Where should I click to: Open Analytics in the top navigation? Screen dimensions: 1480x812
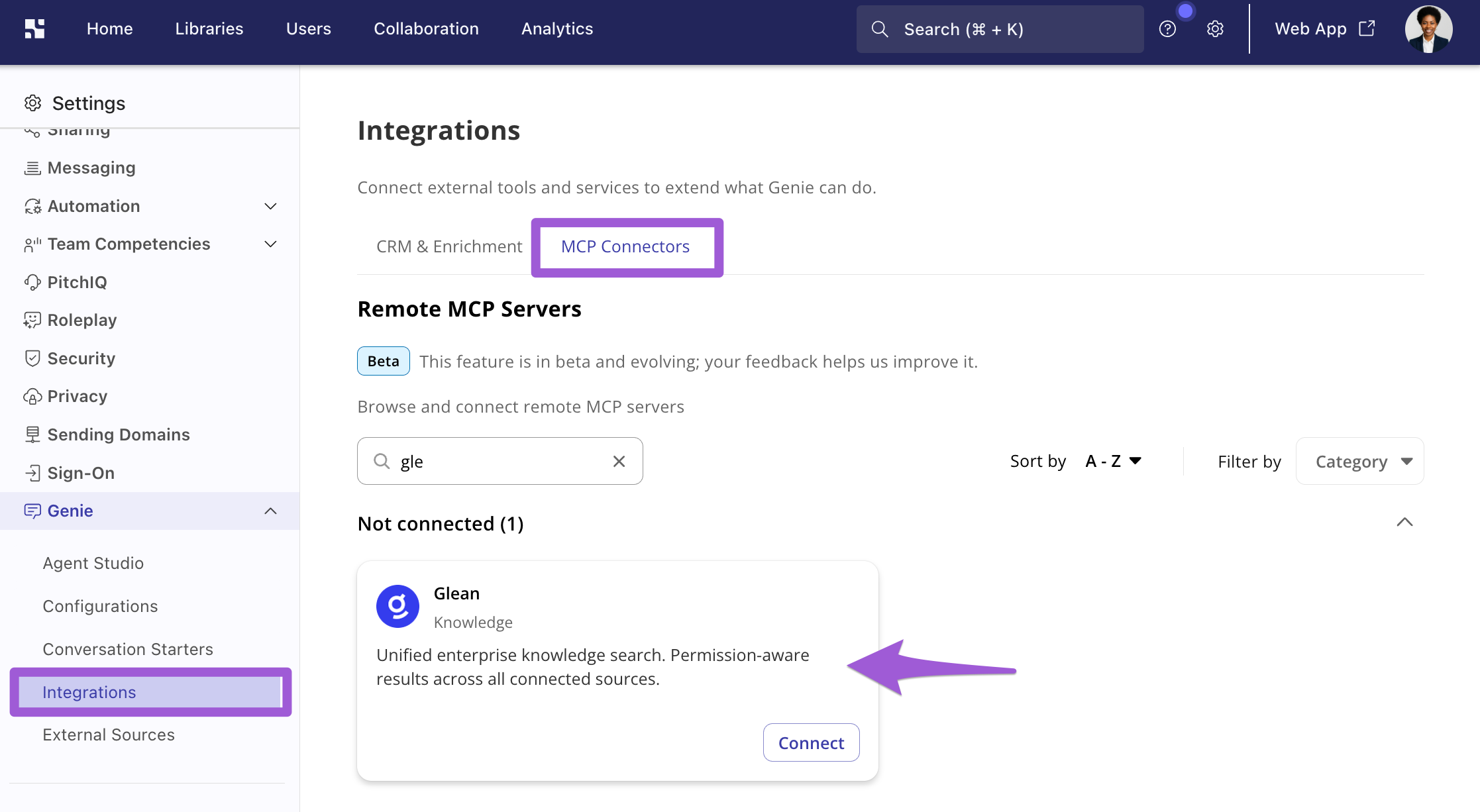click(557, 29)
